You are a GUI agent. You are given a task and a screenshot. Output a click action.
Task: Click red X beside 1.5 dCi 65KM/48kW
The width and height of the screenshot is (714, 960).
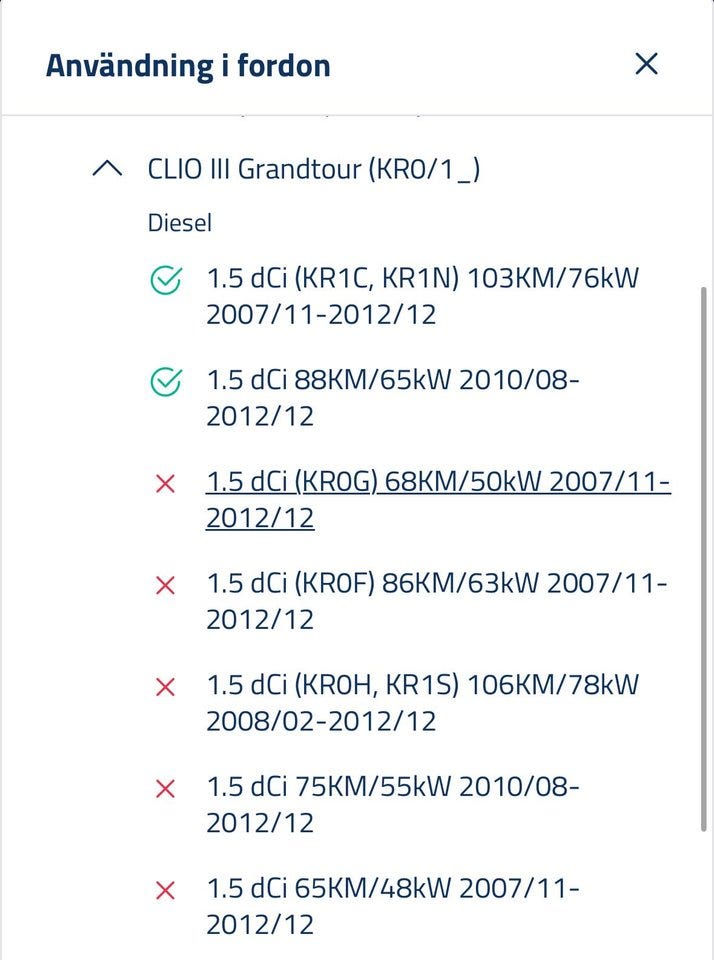(166, 890)
